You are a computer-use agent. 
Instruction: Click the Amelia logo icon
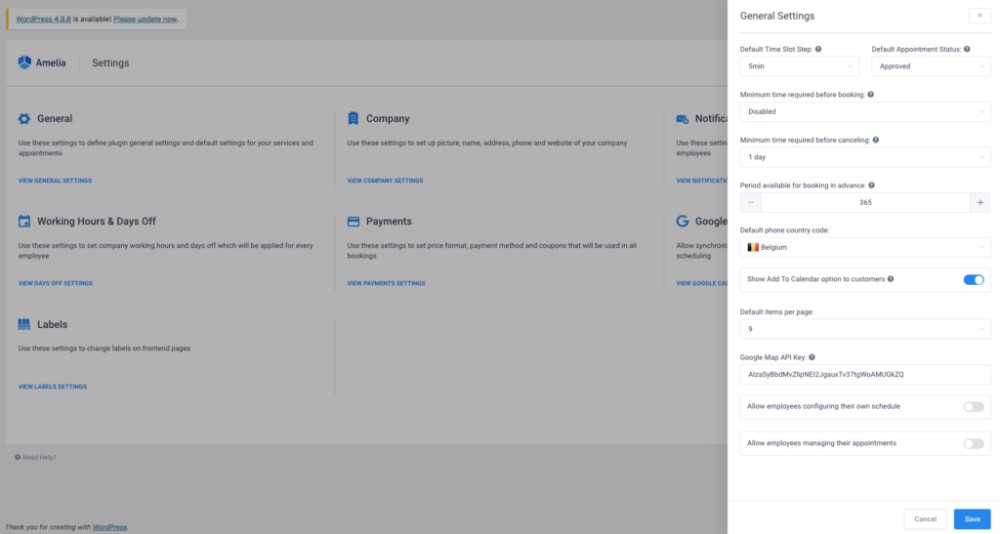click(x=24, y=62)
